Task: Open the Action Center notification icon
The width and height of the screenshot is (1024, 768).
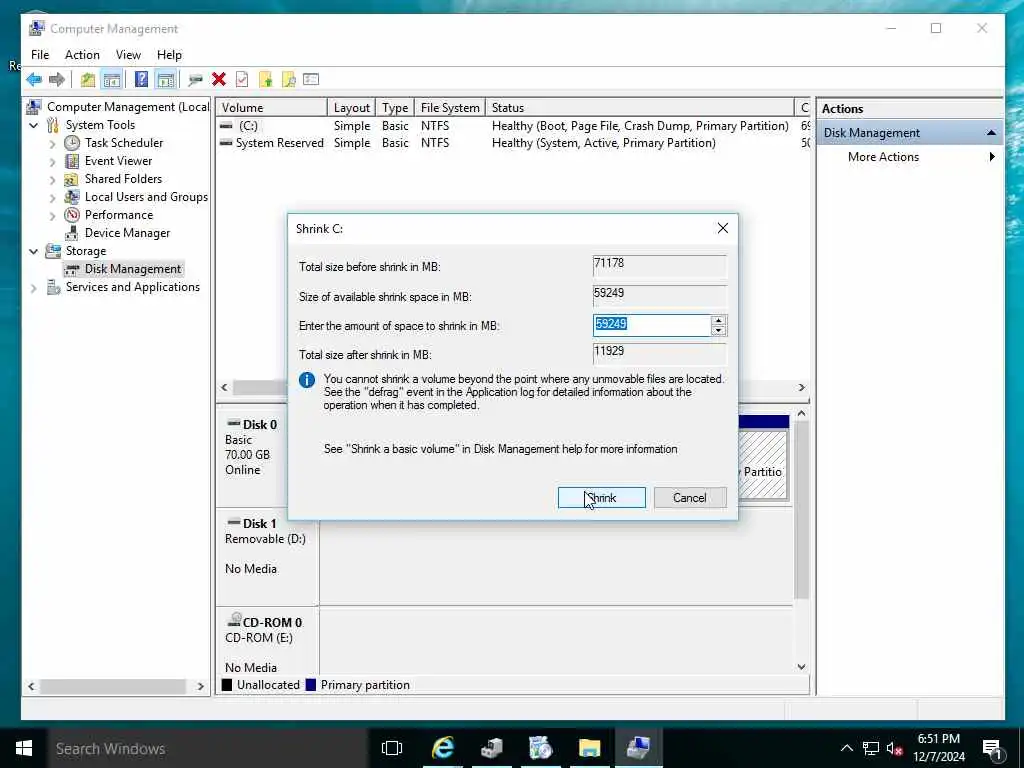Action: pyautogui.click(x=993, y=750)
